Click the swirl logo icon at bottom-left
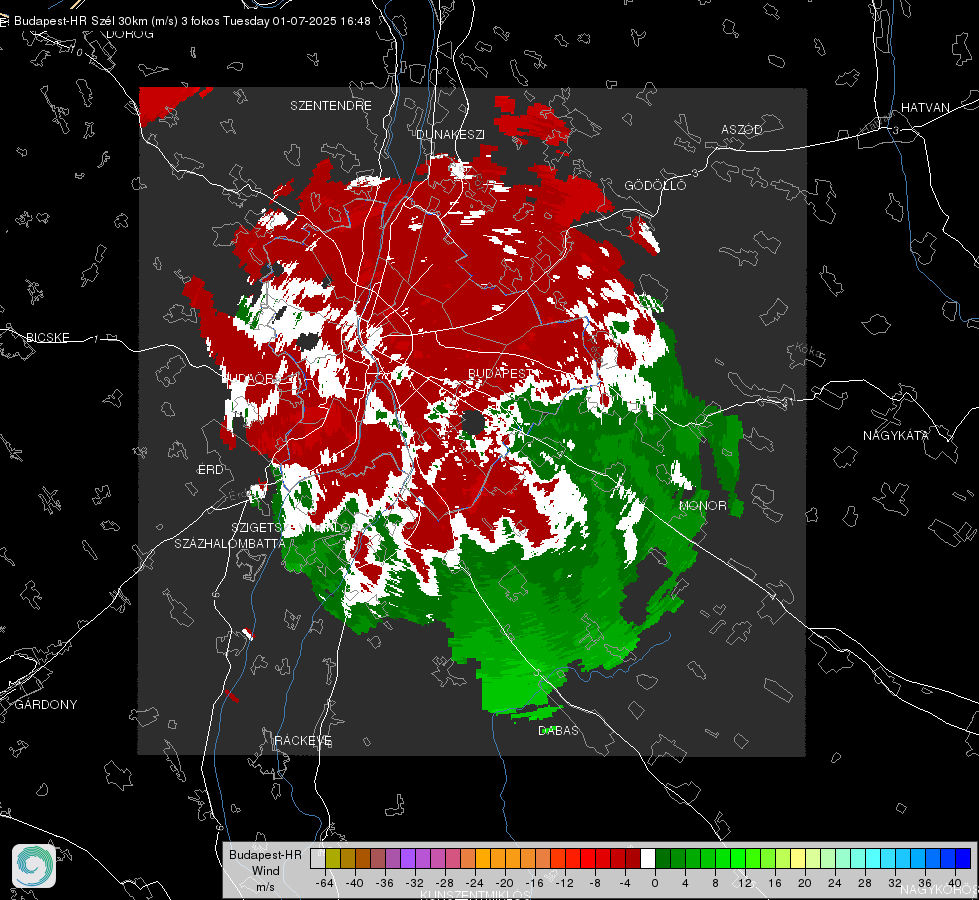979x900 pixels. point(34,866)
